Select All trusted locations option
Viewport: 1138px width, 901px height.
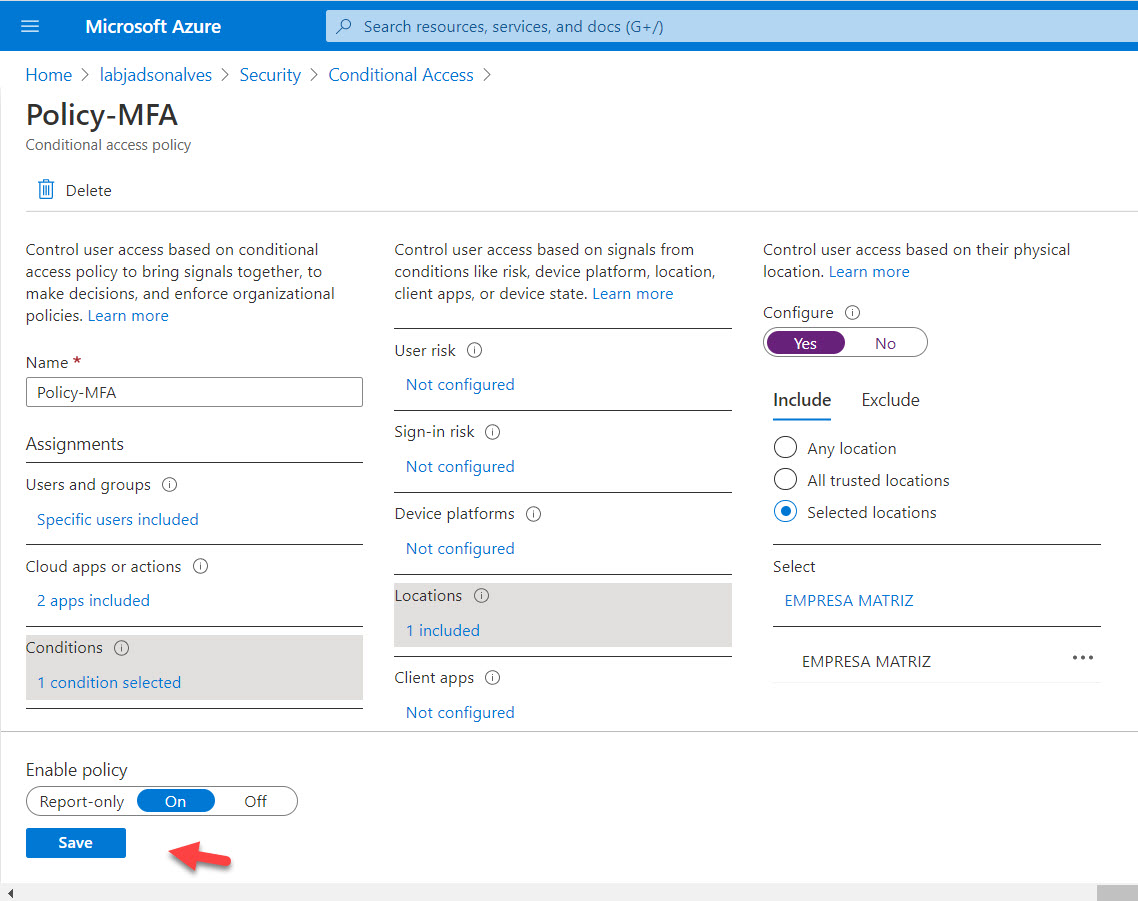(786, 480)
